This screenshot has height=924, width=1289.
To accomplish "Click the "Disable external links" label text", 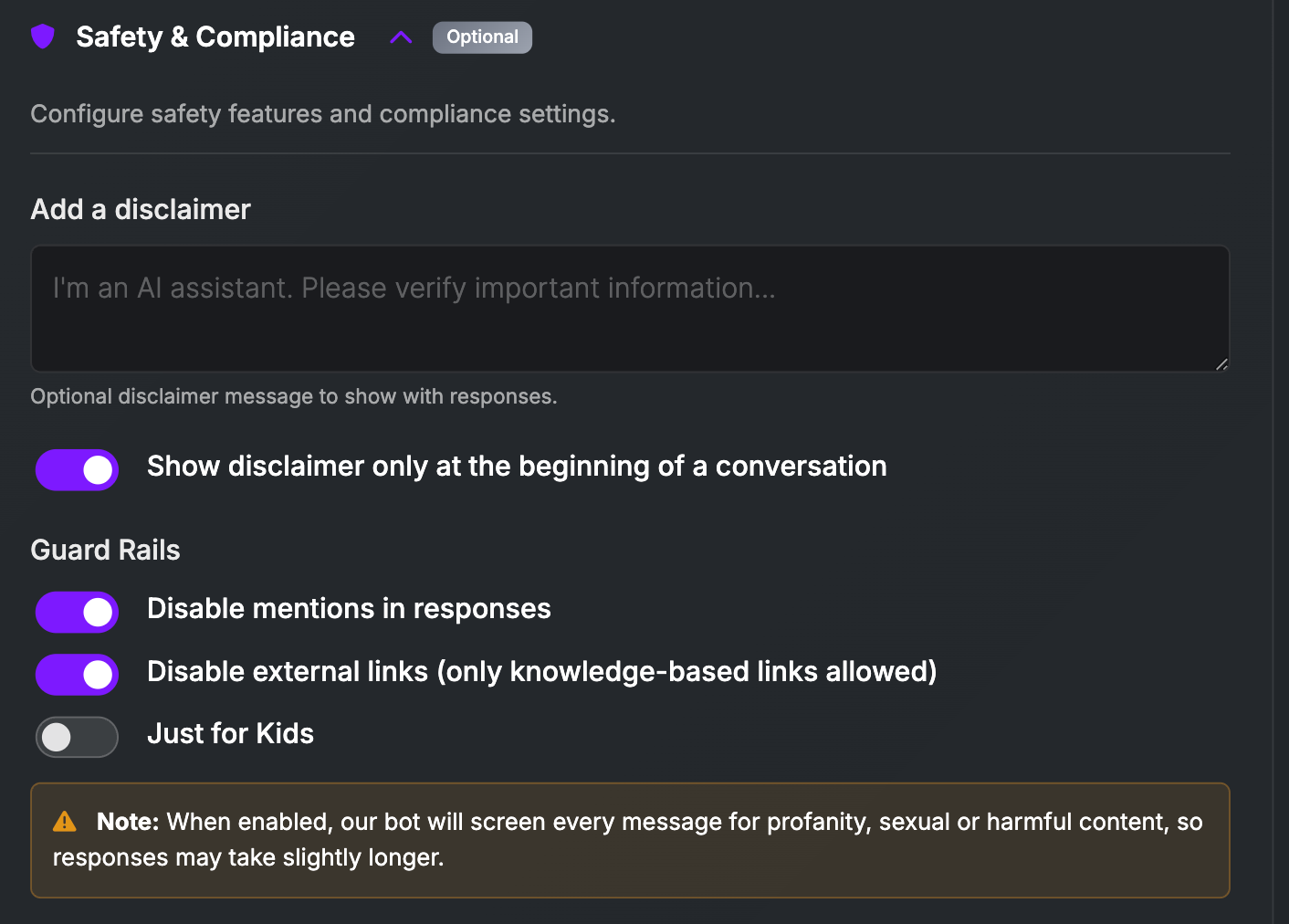I will pyautogui.click(x=541, y=672).
